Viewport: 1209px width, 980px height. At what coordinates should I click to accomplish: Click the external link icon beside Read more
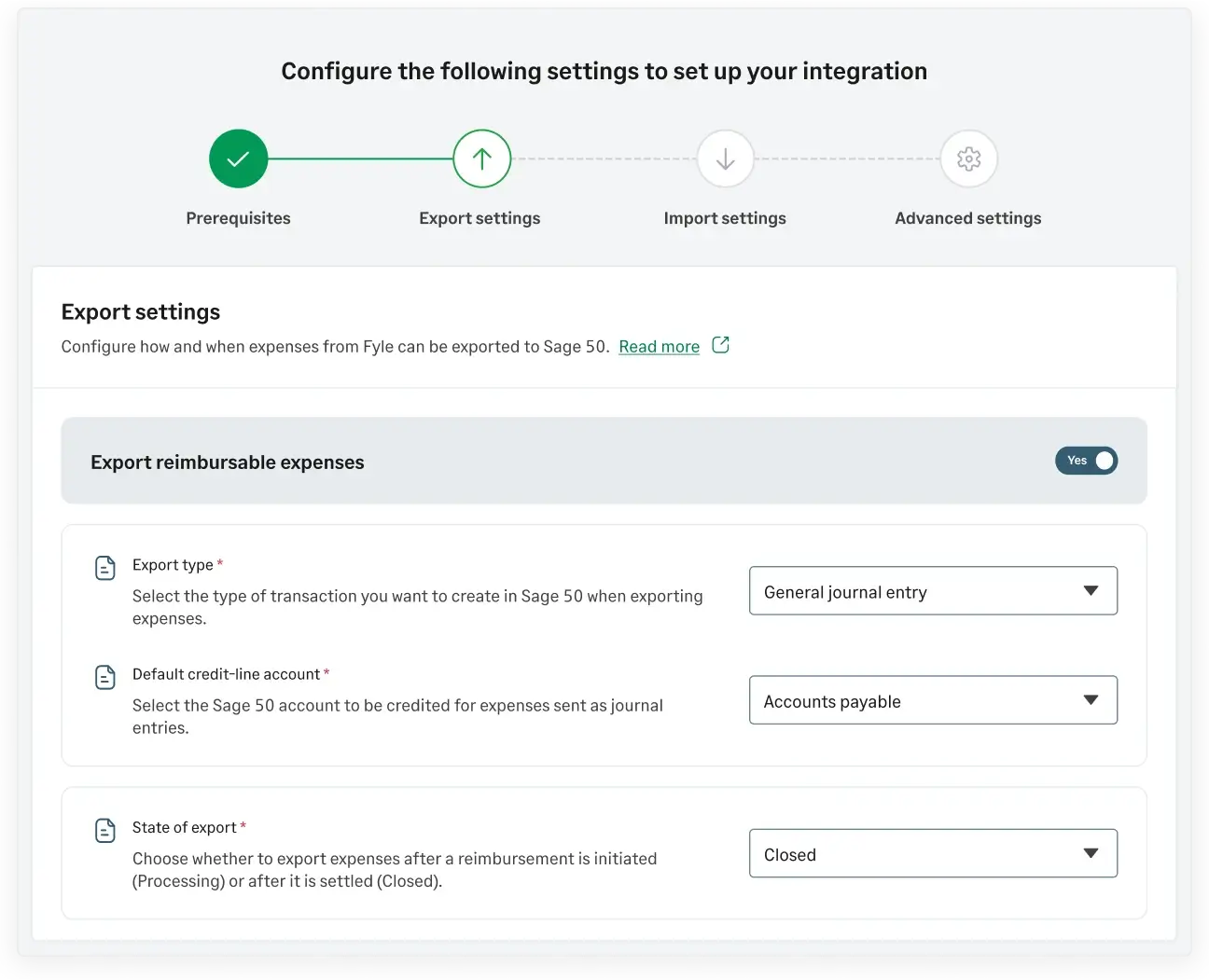coord(720,345)
